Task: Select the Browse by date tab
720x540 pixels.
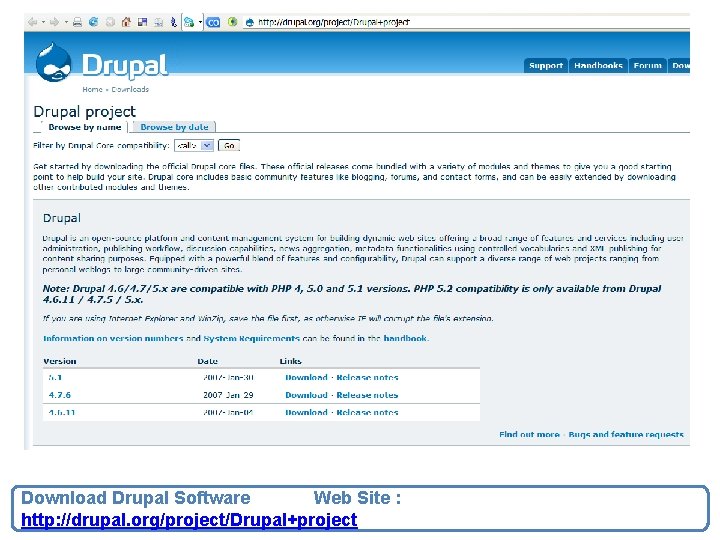Action: point(174,127)
